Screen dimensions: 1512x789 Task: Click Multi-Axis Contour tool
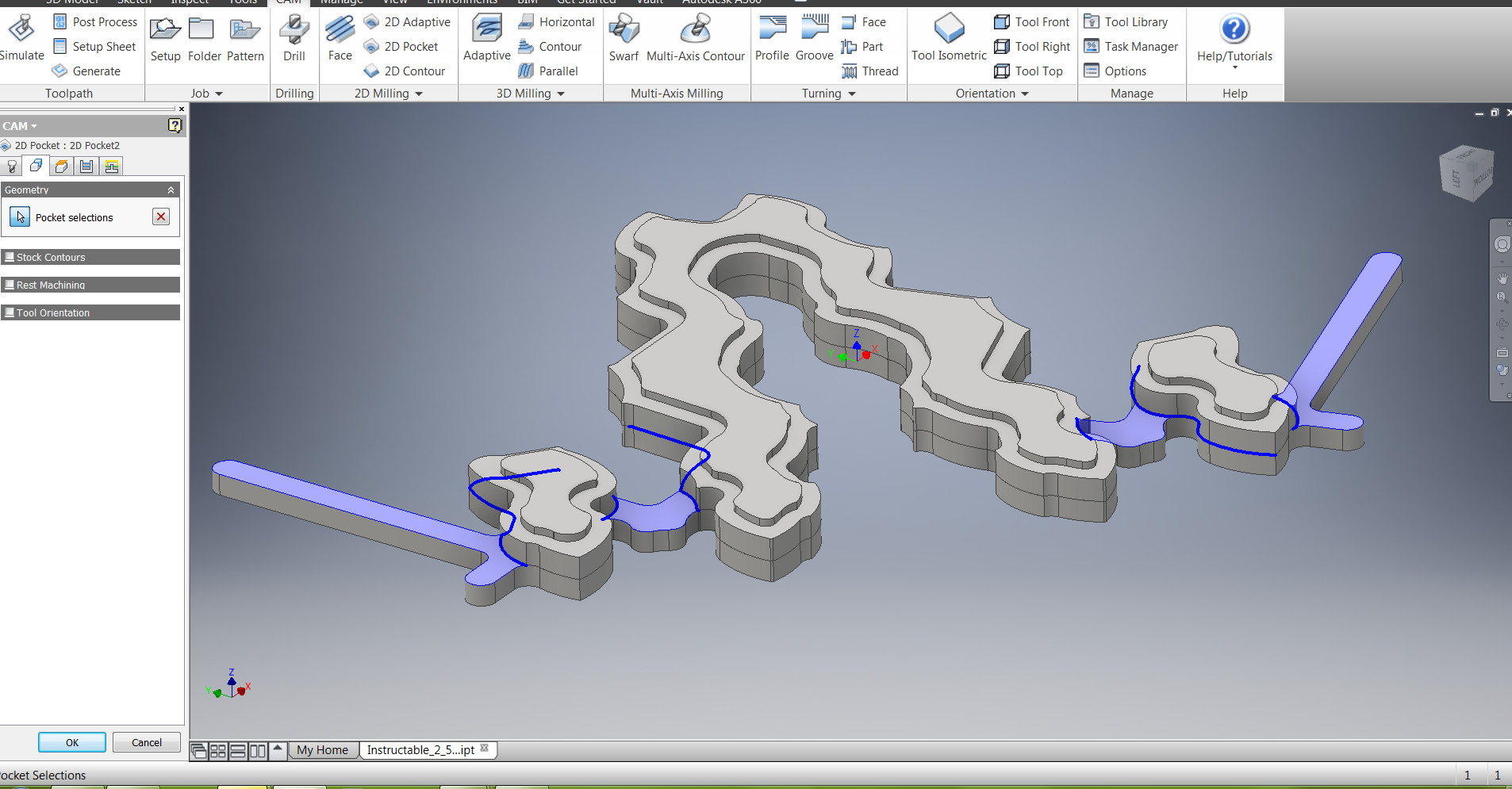click(696, 39)
